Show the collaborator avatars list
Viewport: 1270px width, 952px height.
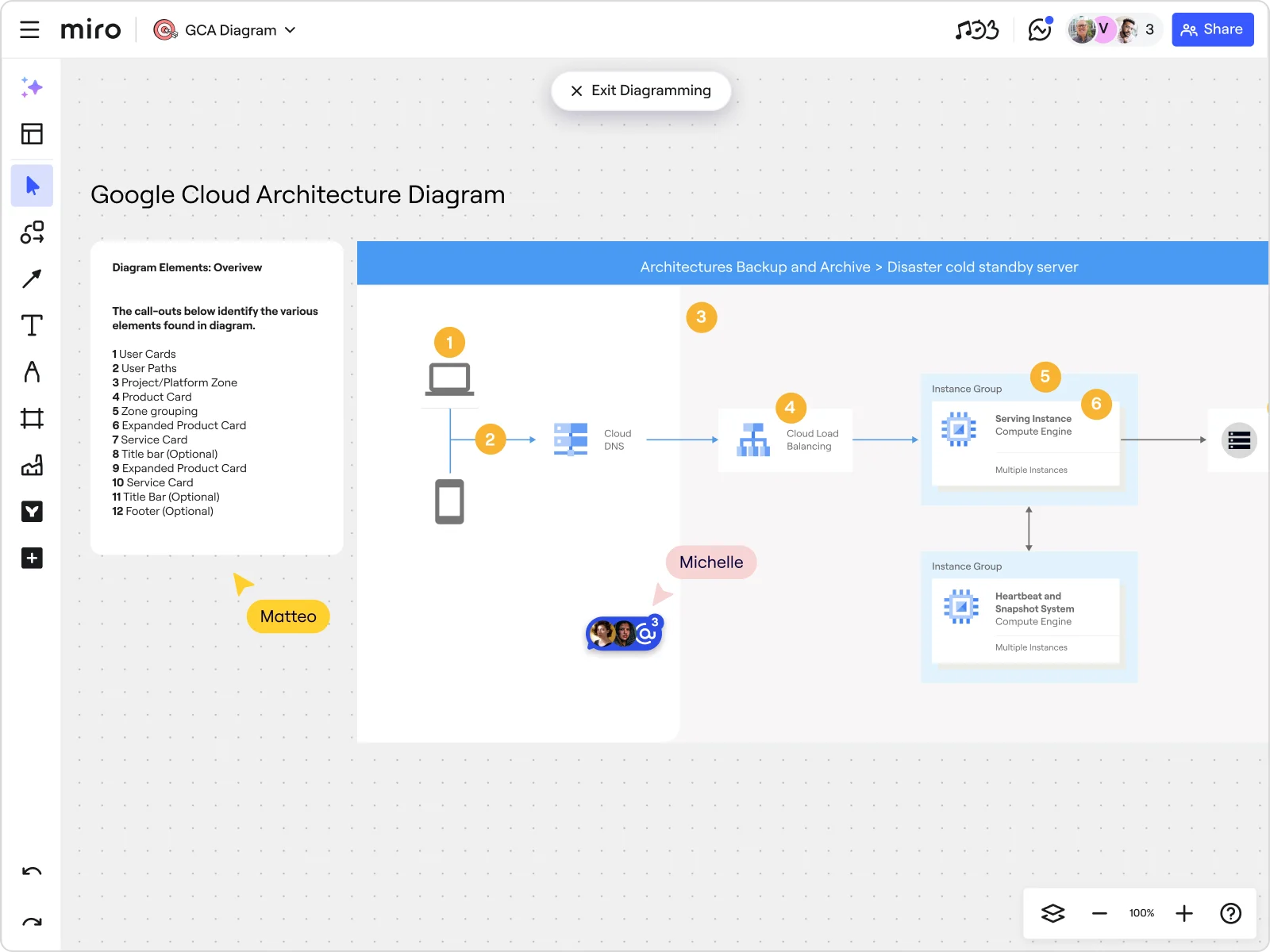(1113, 30)
